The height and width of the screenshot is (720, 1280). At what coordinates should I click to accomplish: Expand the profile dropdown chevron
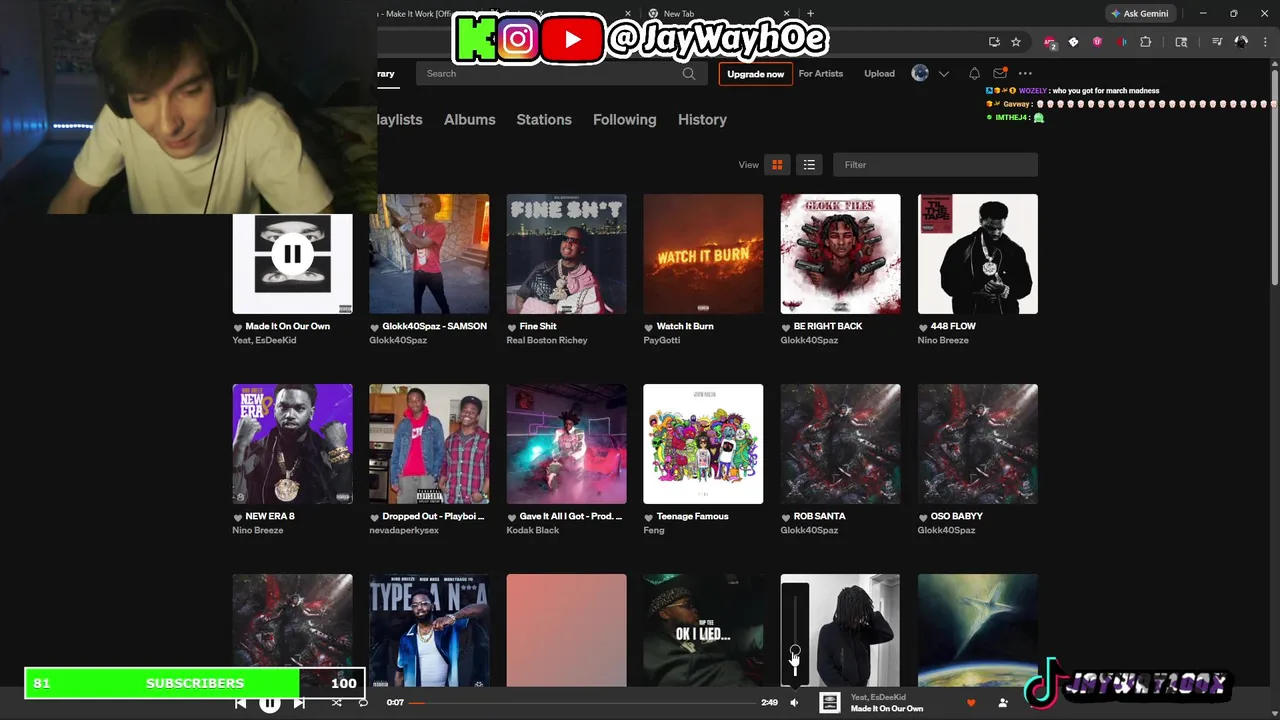(943, 73)
